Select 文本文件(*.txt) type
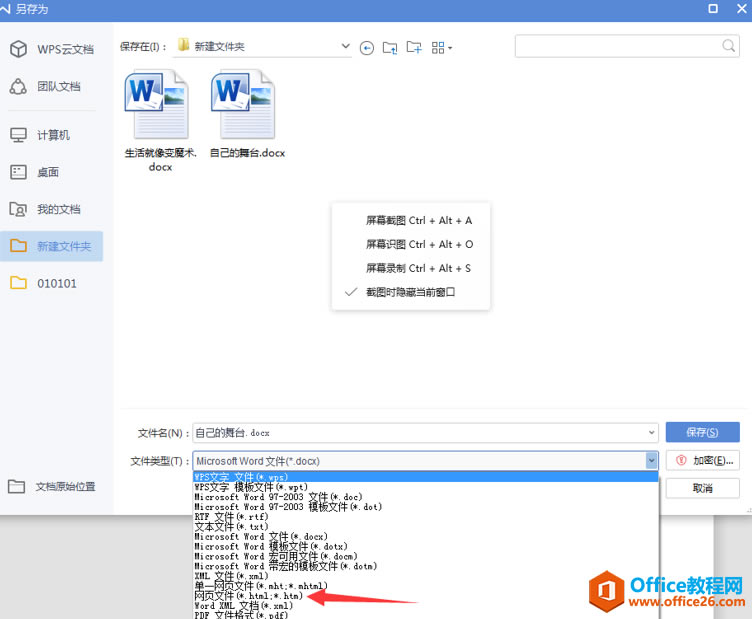The width and height of the screenshot is (752, 619). pos(425,526)
